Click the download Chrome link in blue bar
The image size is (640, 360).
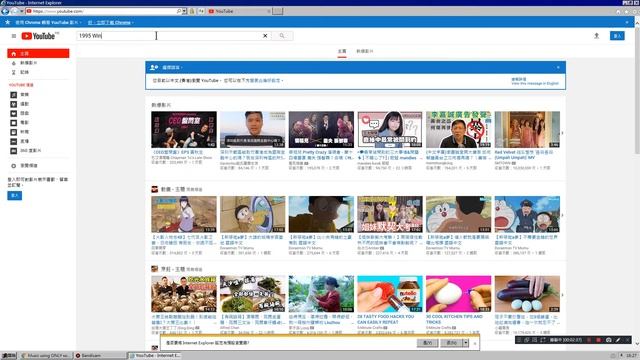(109, 22)
